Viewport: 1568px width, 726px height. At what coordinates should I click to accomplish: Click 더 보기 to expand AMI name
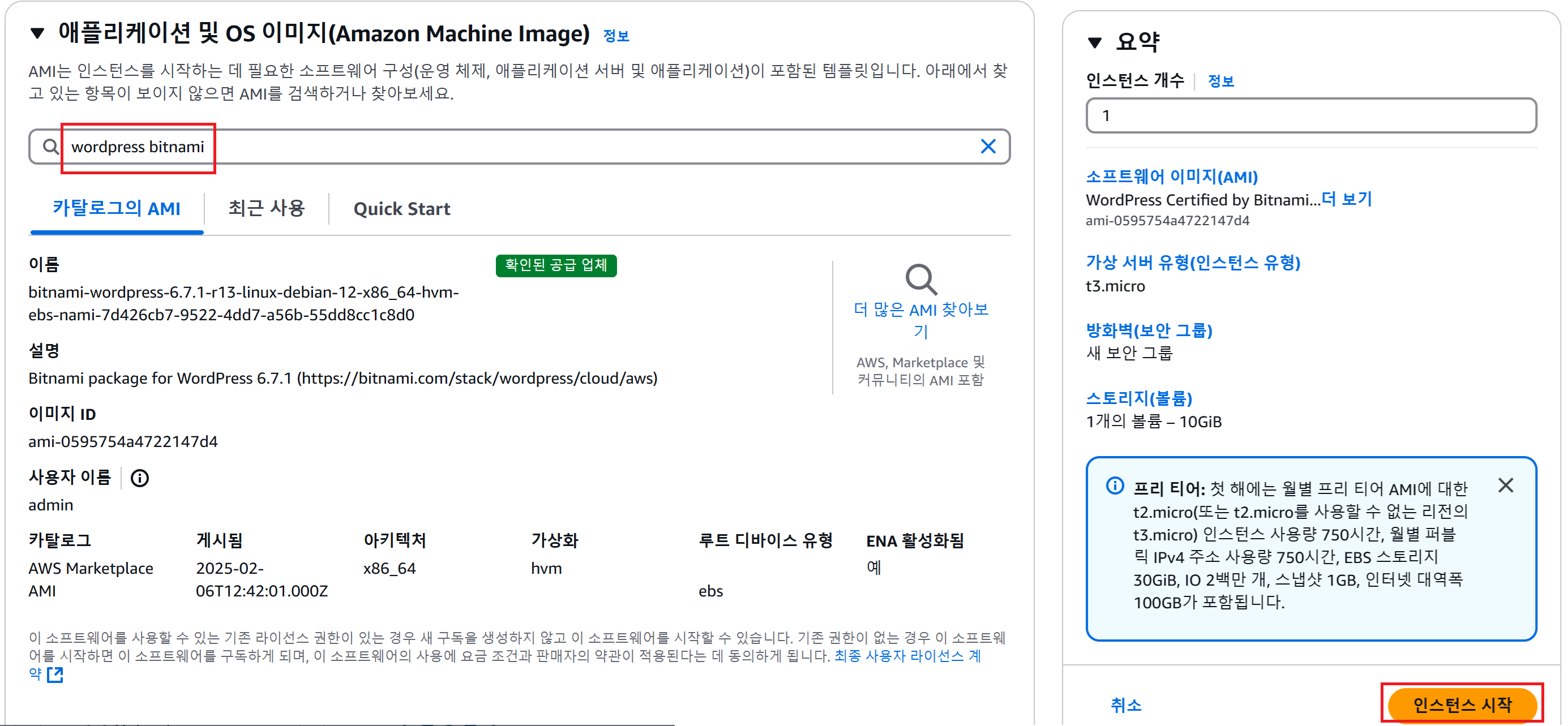1347,199
